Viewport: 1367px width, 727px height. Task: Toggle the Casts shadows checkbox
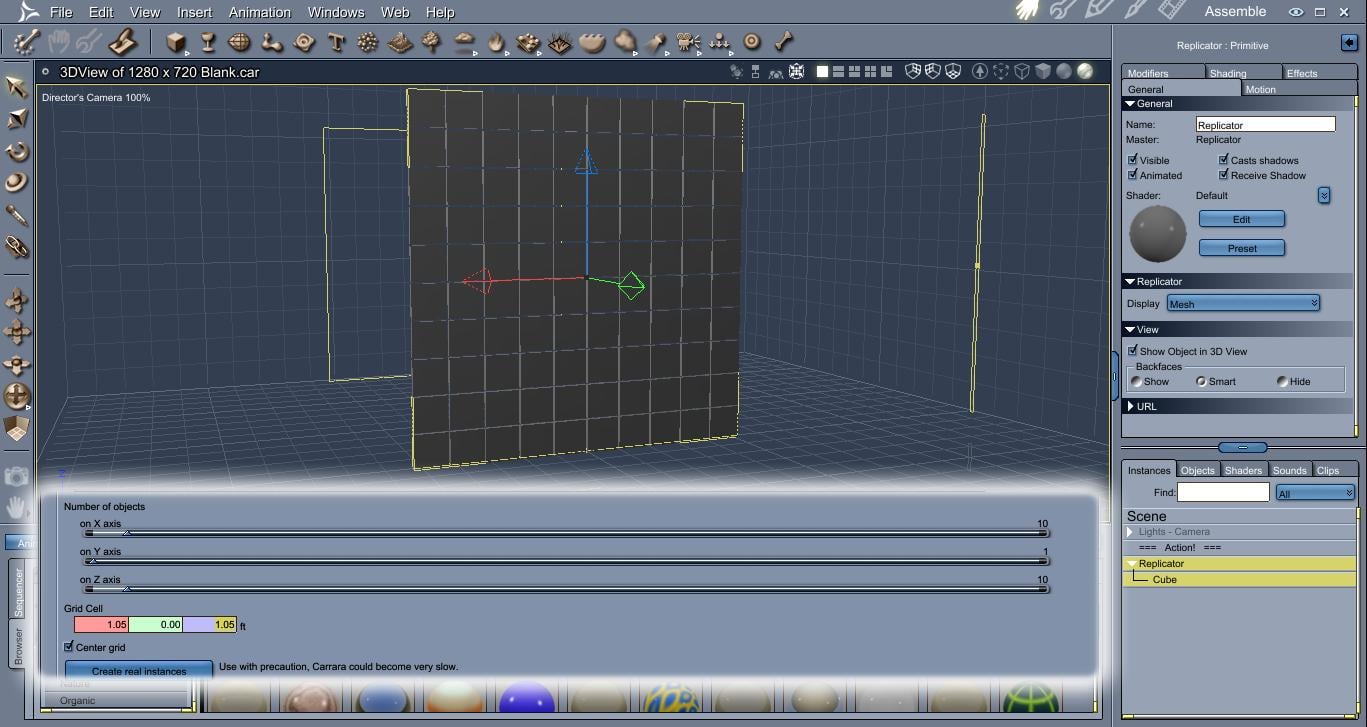click(1223, 160)
